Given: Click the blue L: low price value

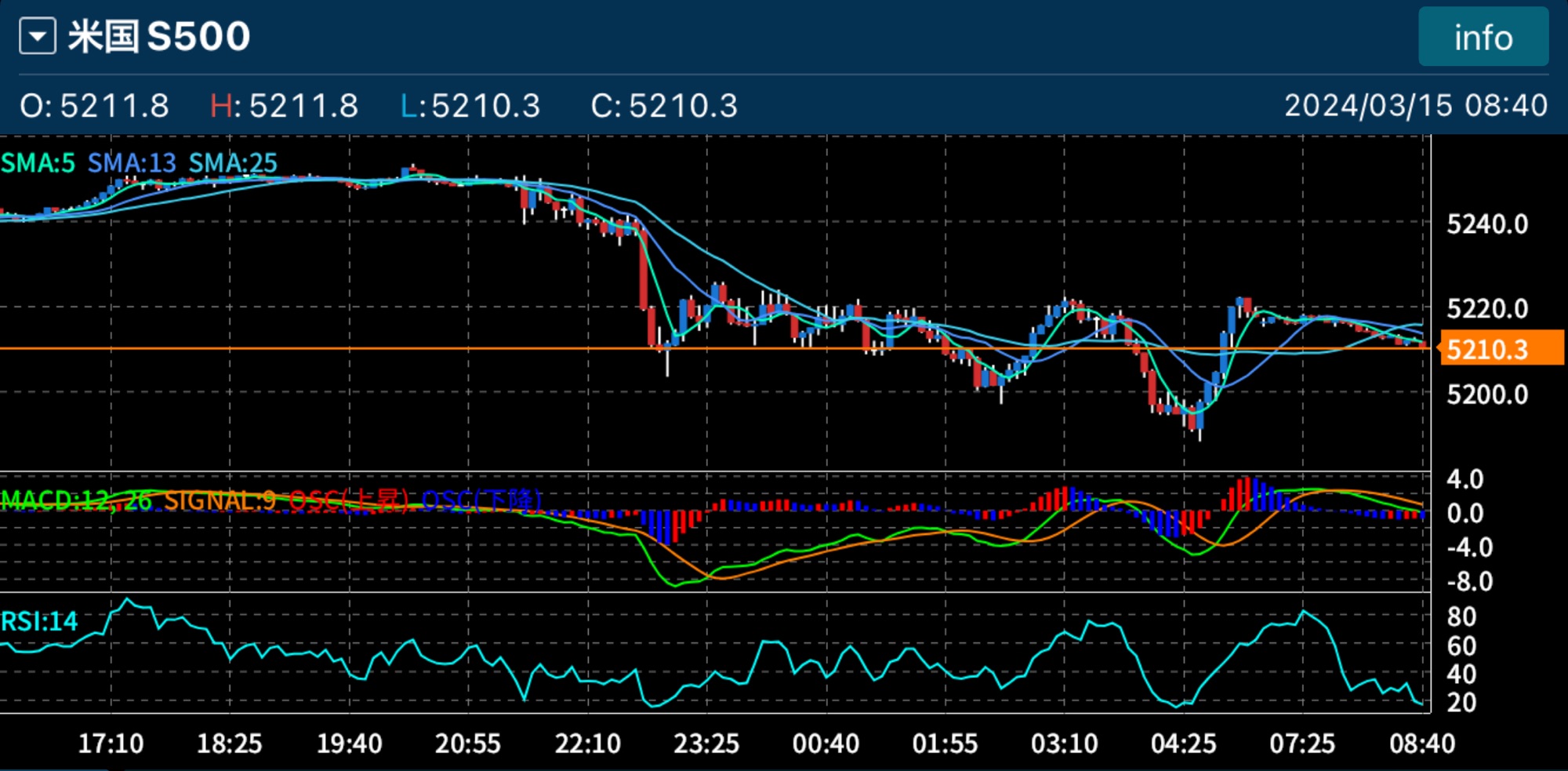Looking at the screenshot, I should (x=470, y=106).
